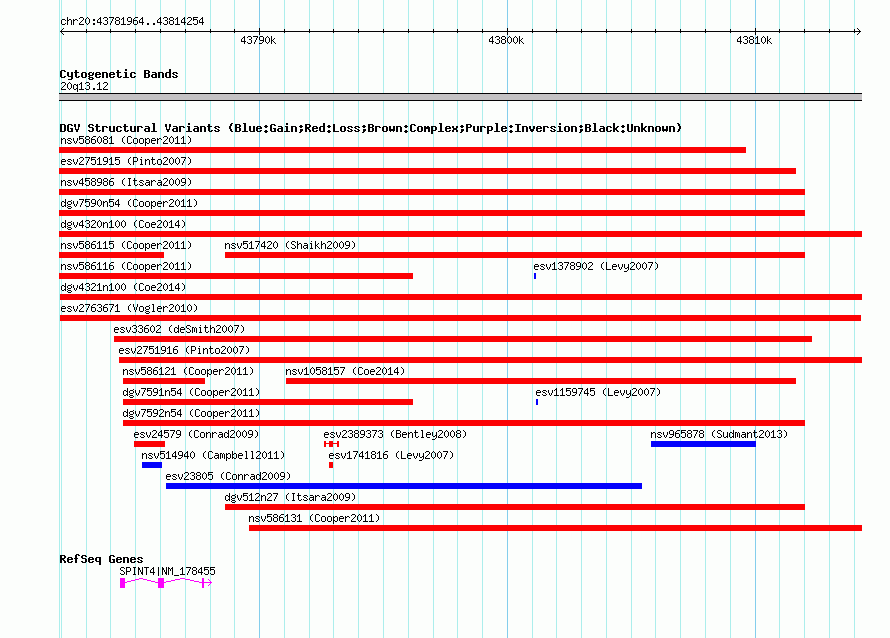
Task: Click the nsv965878 (Sudmant2013) label
Action: (x=719, y=434)
